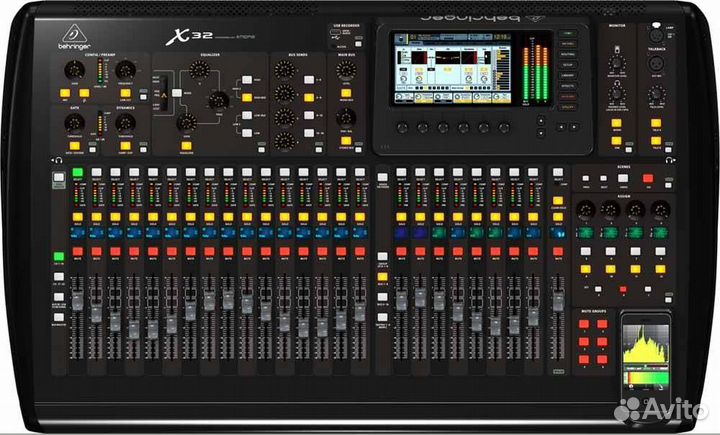Click the External Mic XLR input
720x435 pixels.
coord(656,63)
